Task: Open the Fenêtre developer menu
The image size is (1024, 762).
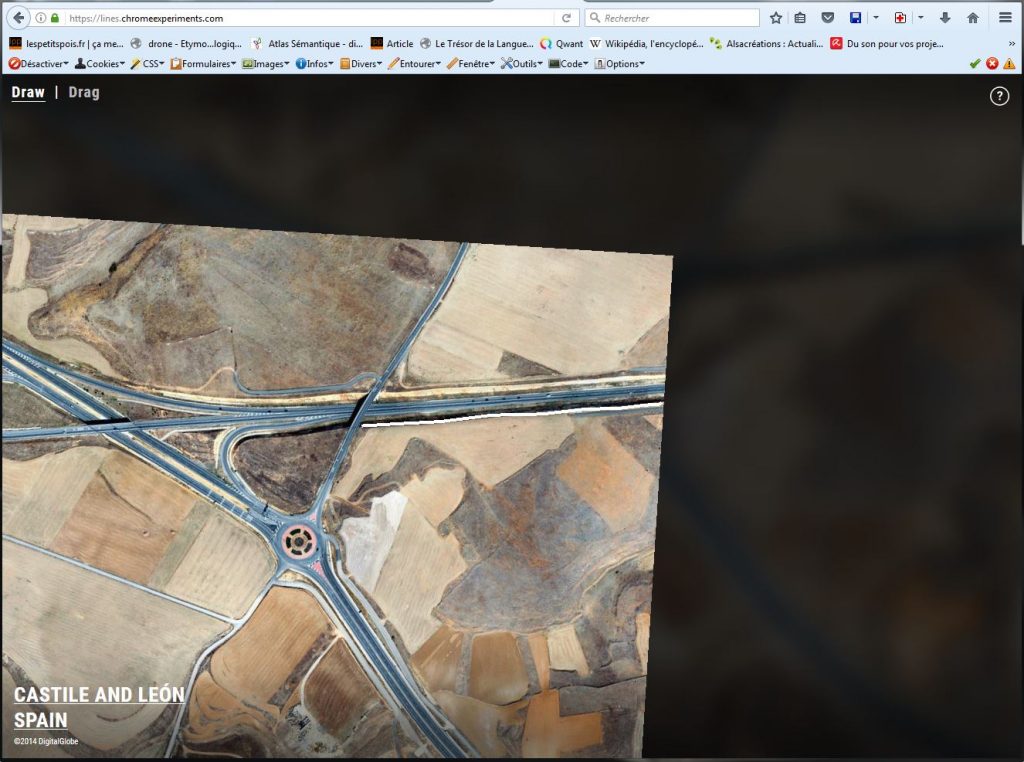Action: pos(471,63)
